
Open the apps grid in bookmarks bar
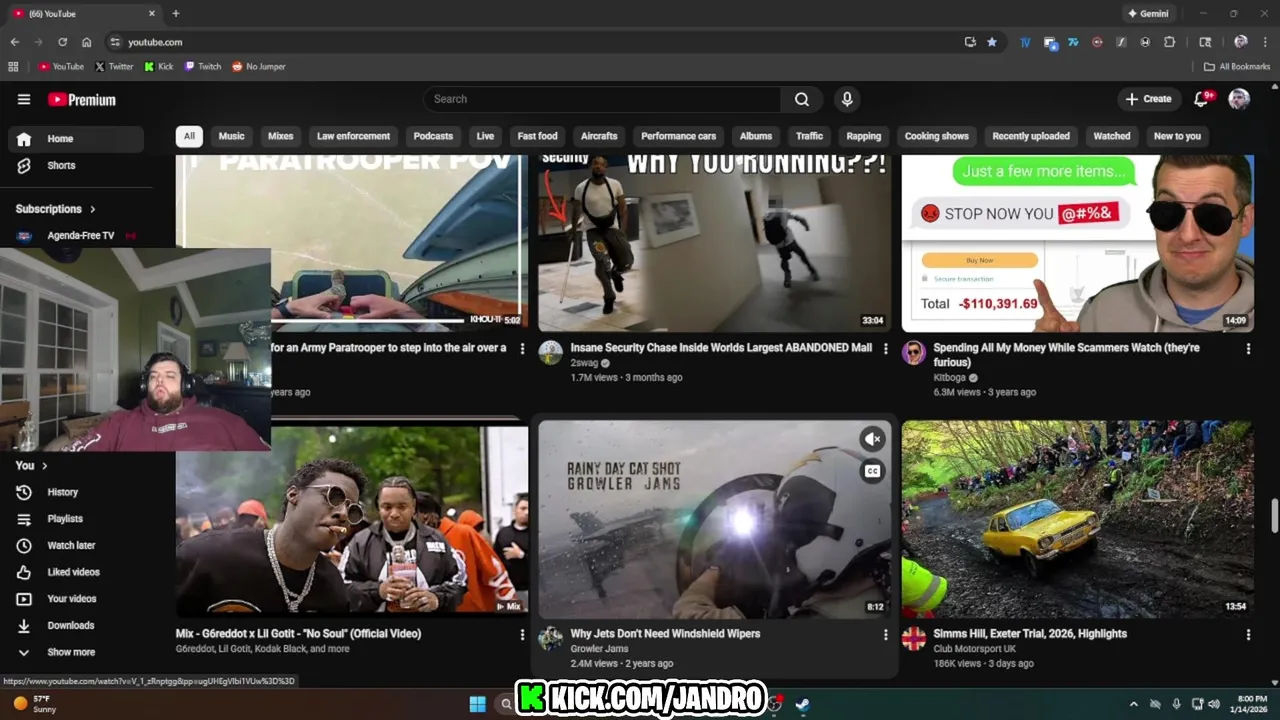coord(13,66)
